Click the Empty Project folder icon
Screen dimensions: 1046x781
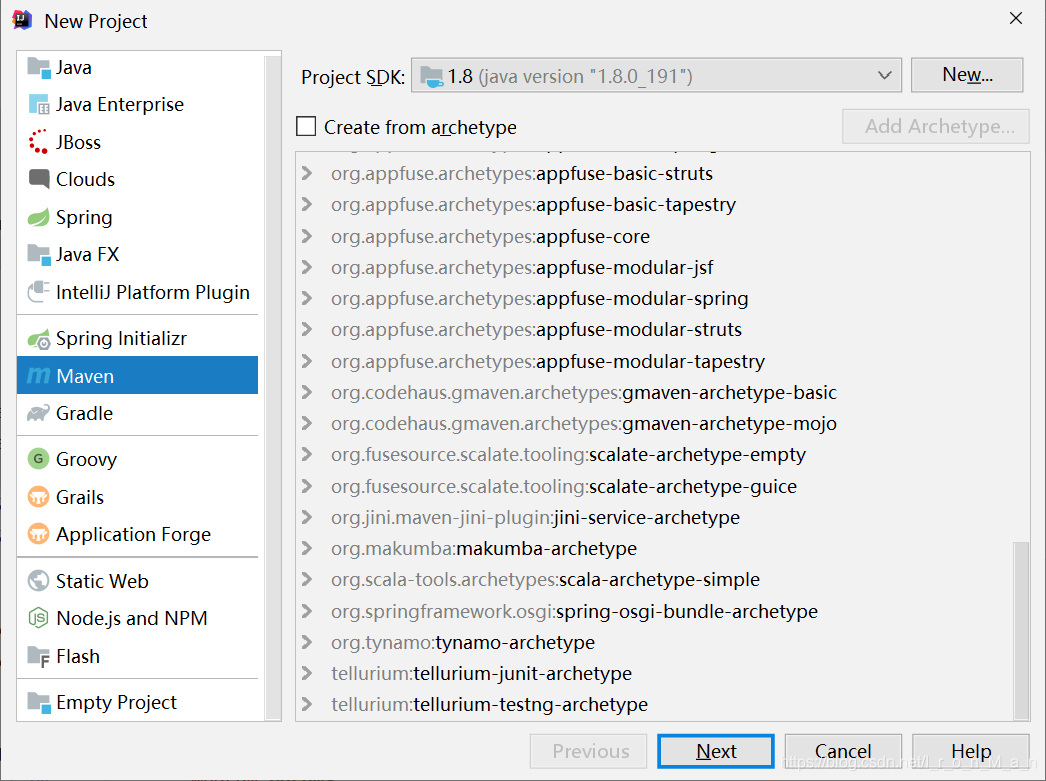(39, 702)
